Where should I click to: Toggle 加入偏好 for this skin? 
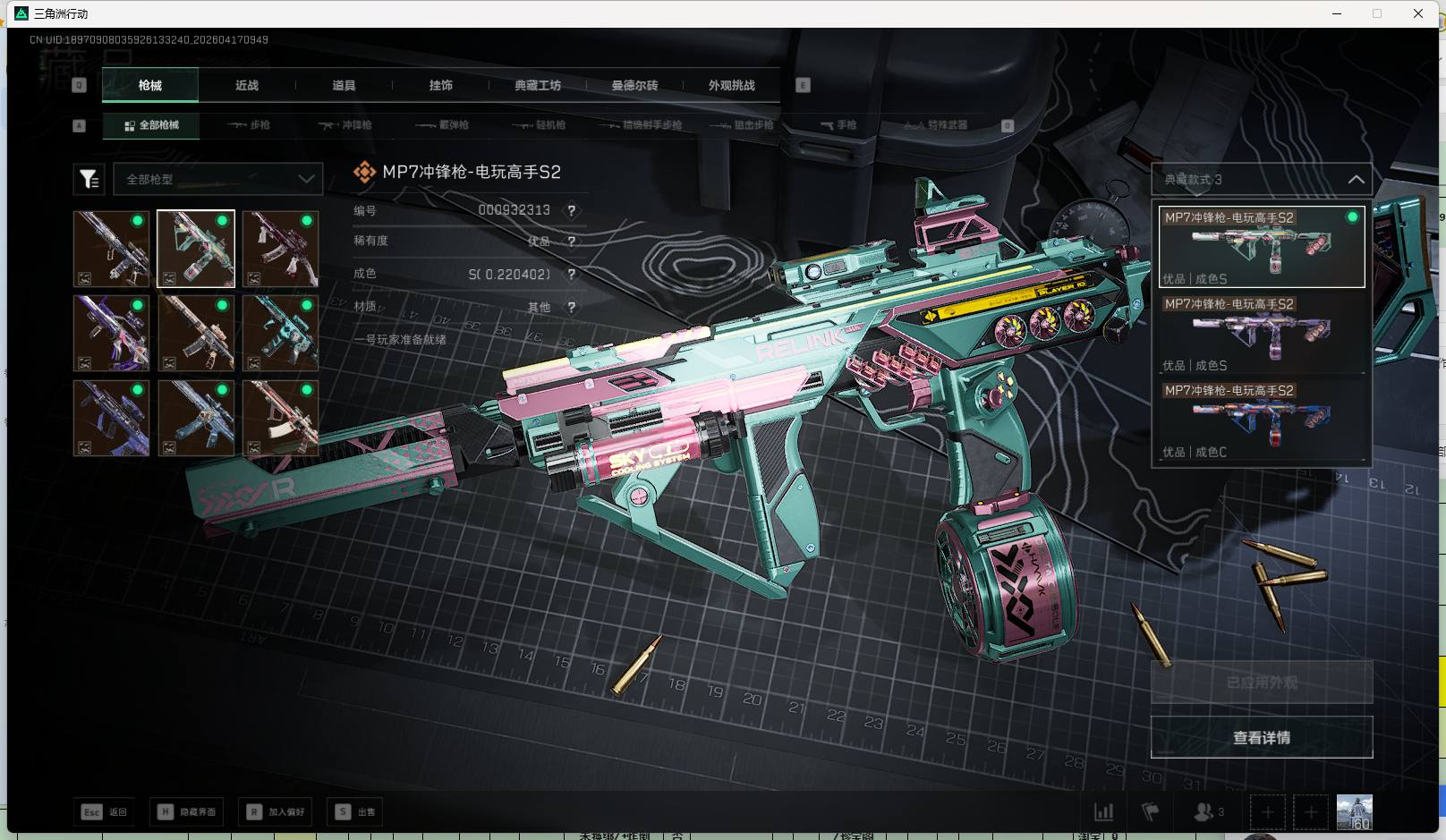(x=276, y=812)
